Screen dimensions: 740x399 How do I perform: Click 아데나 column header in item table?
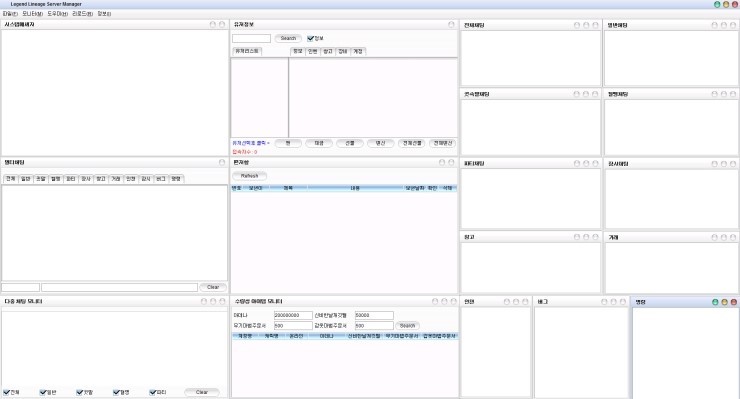[x=327, y=336]
